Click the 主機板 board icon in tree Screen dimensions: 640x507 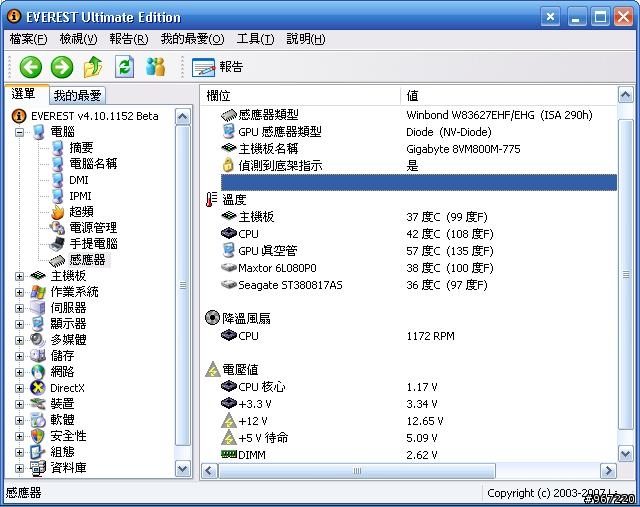coord(38,276)
